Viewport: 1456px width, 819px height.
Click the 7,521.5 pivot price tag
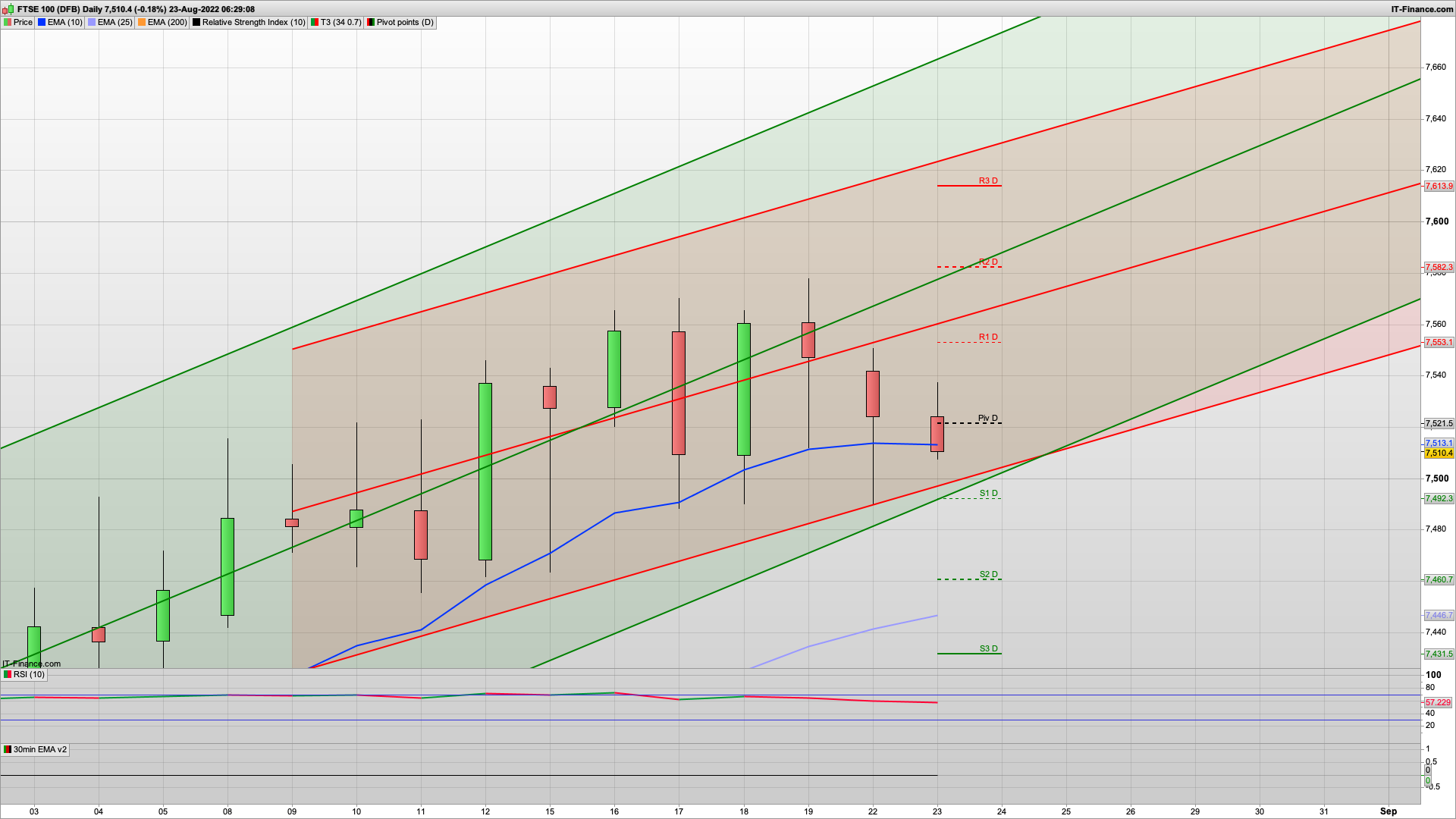[1439, 423]
